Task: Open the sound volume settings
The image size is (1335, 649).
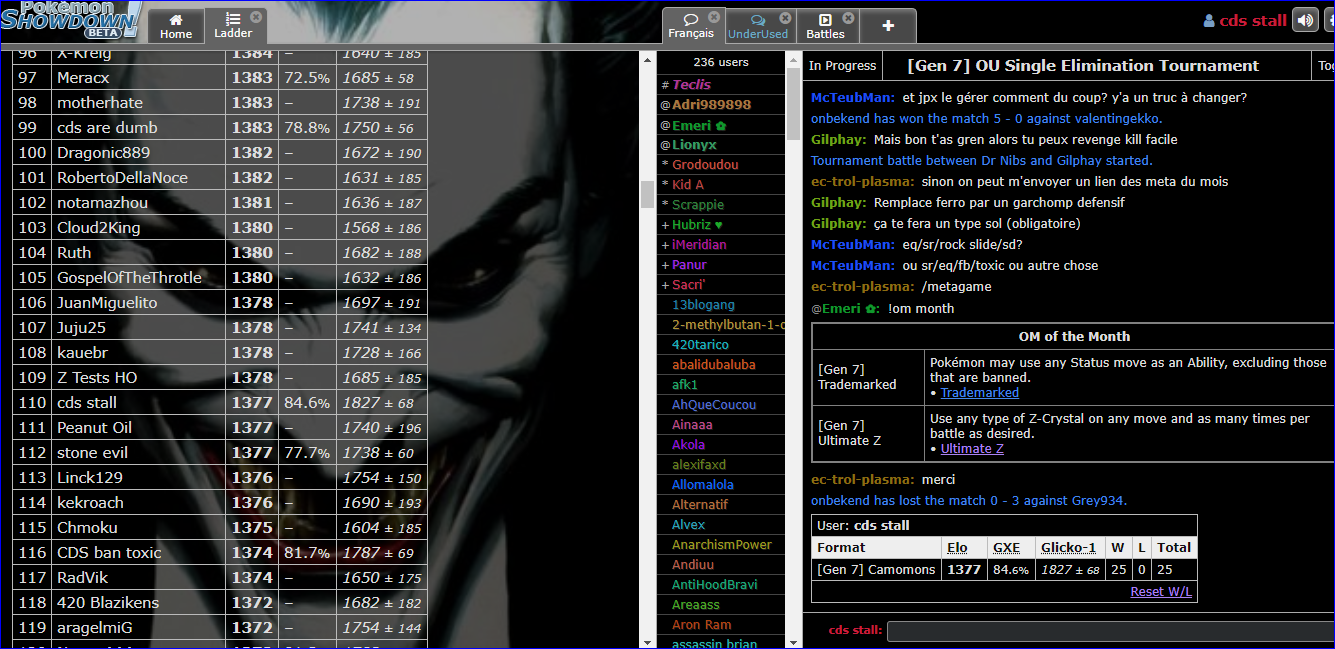Action: click(1304, 20)
